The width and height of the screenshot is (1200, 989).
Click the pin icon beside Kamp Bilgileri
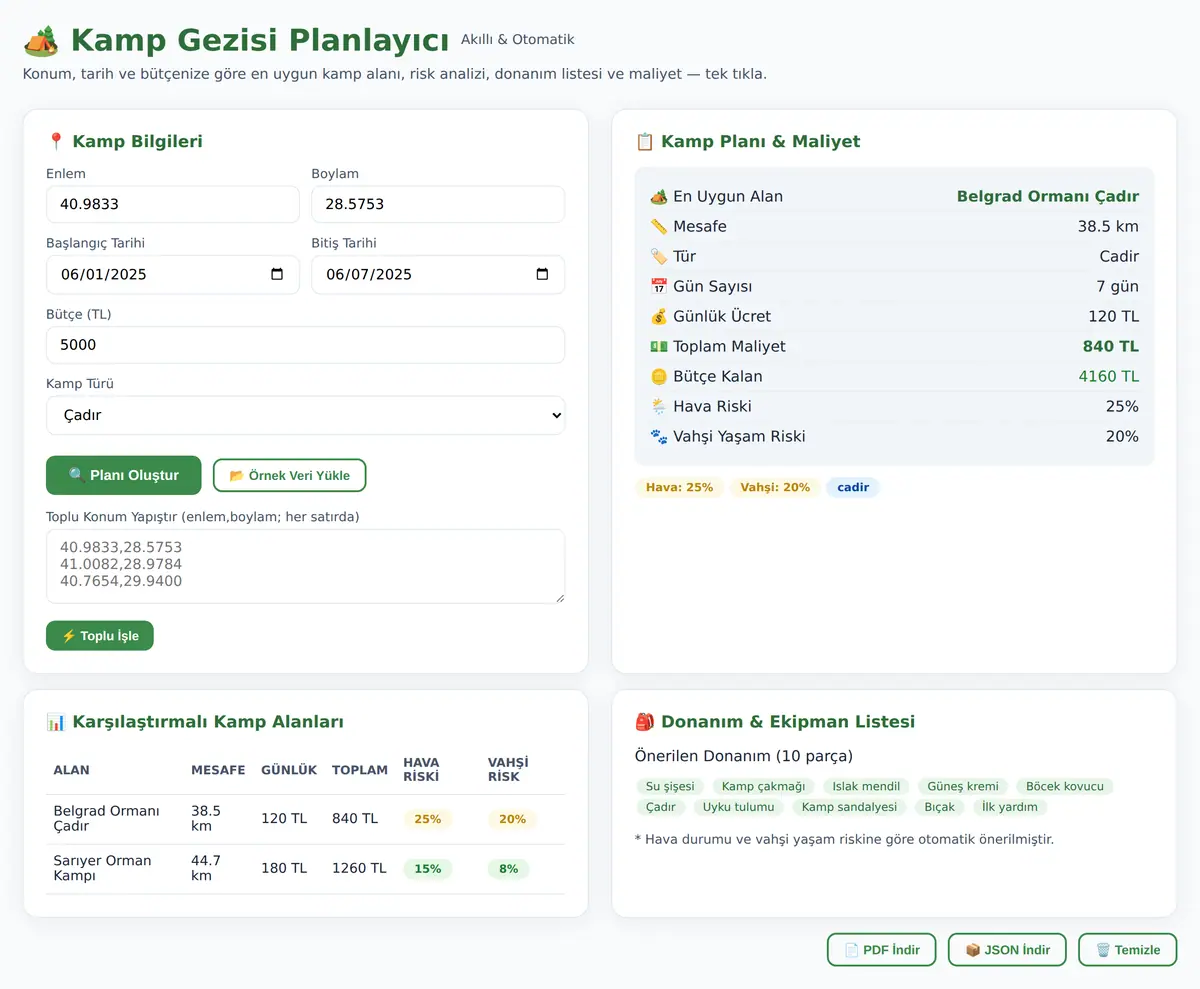(56, 142)
